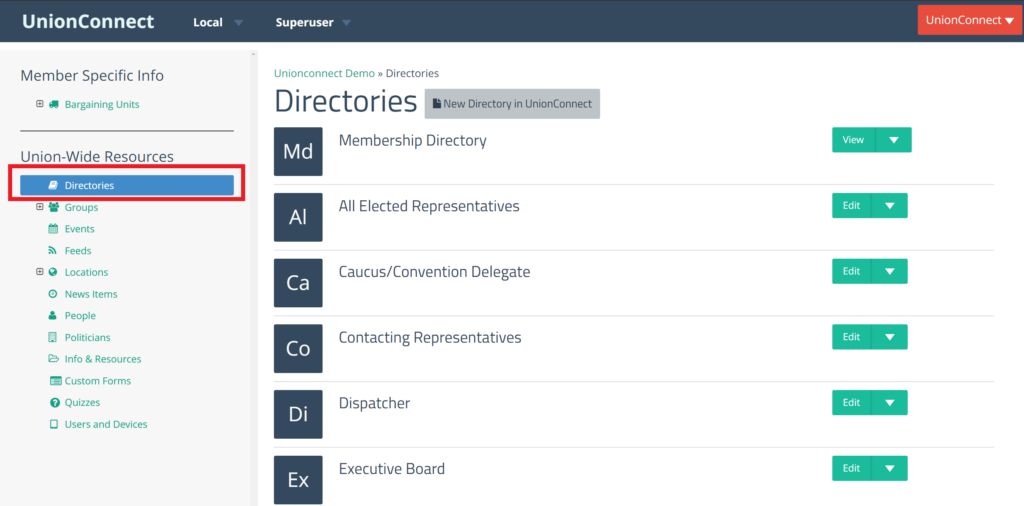The width and height of the screenshot is (1024, 506).
Task: Open the Local menu in top bar
Action: [217, 23]
